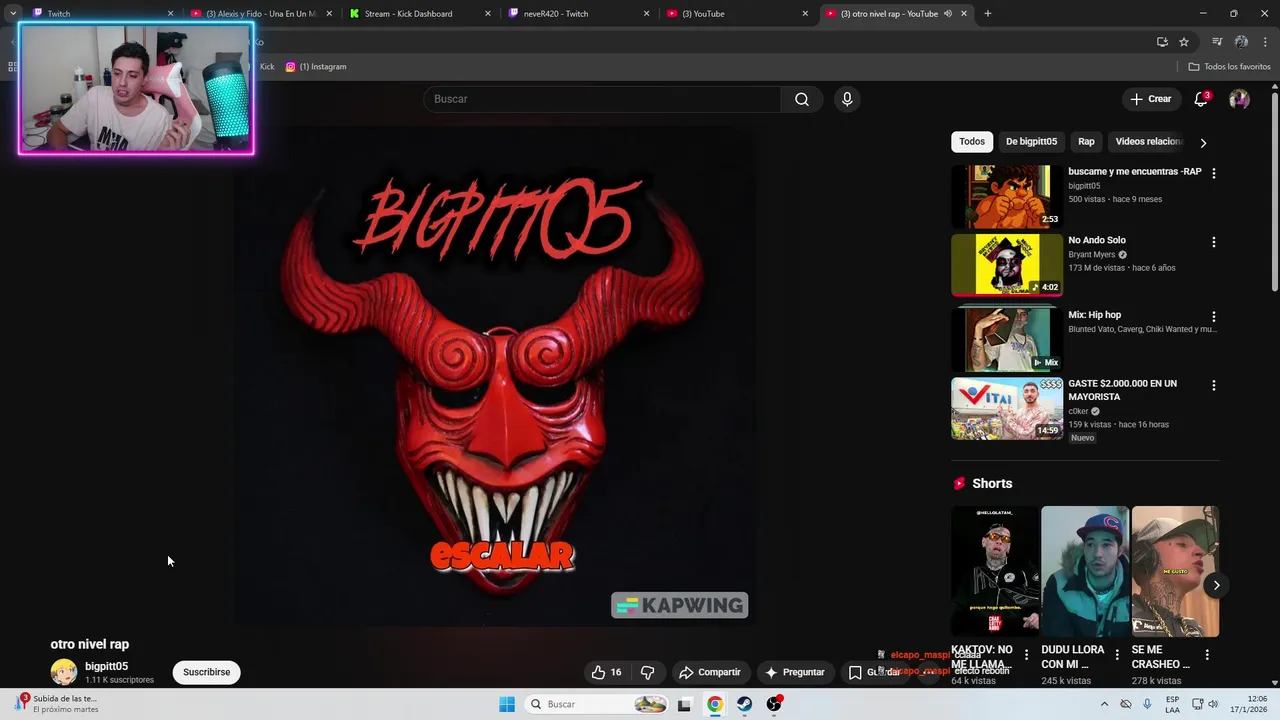This screenshot has width=1280, height=720.
Task: Select the Todos filter chip
Action: tap(972, 142)
